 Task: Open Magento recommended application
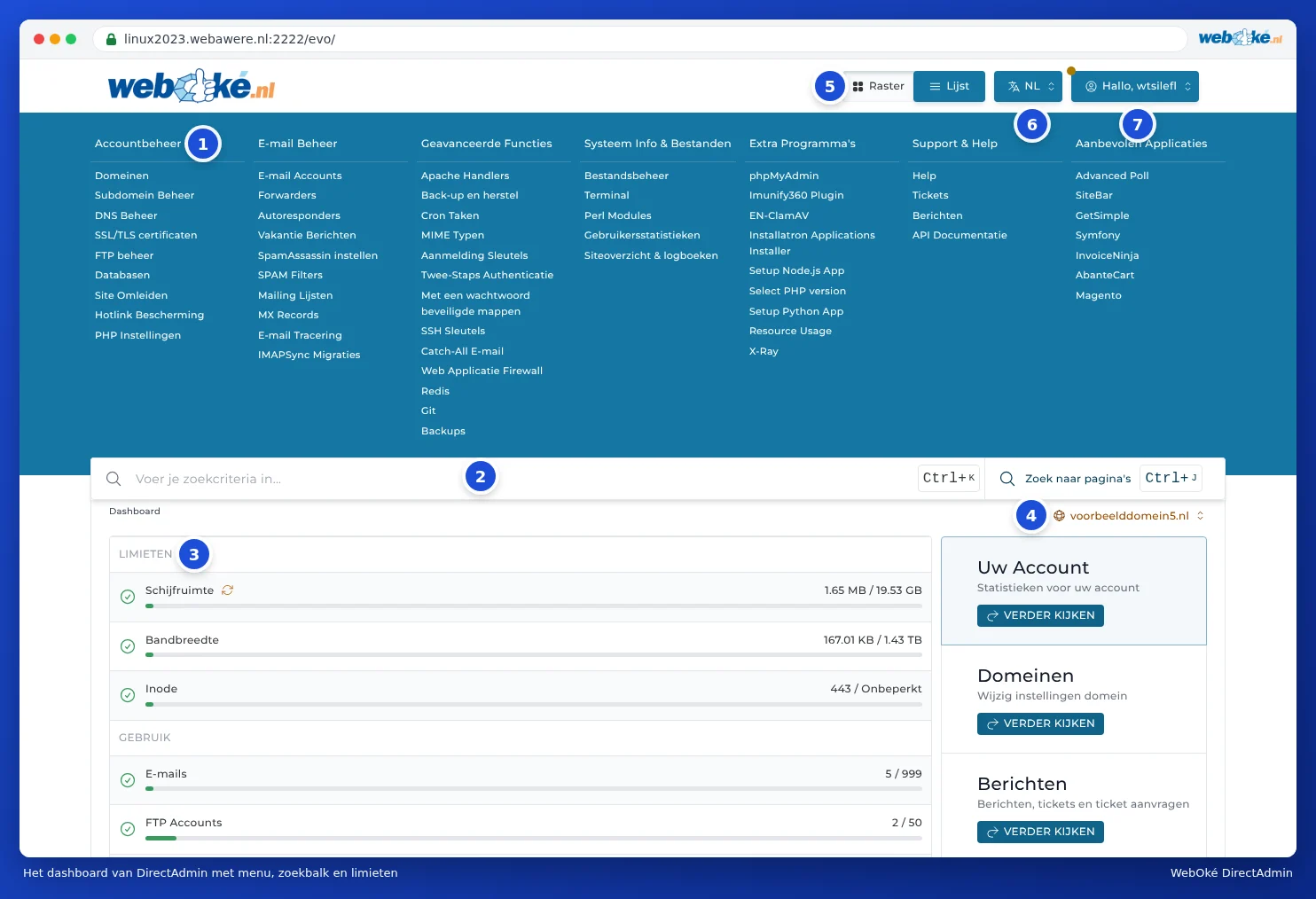tap(1098, 296)
